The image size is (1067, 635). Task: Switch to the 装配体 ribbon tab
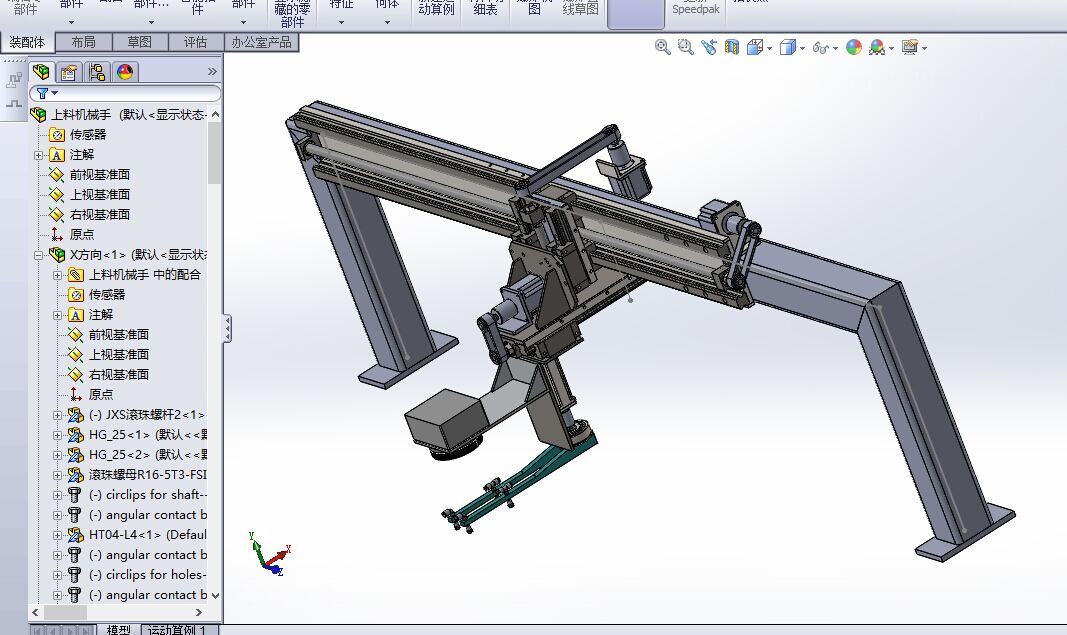[x=27, y=42]
